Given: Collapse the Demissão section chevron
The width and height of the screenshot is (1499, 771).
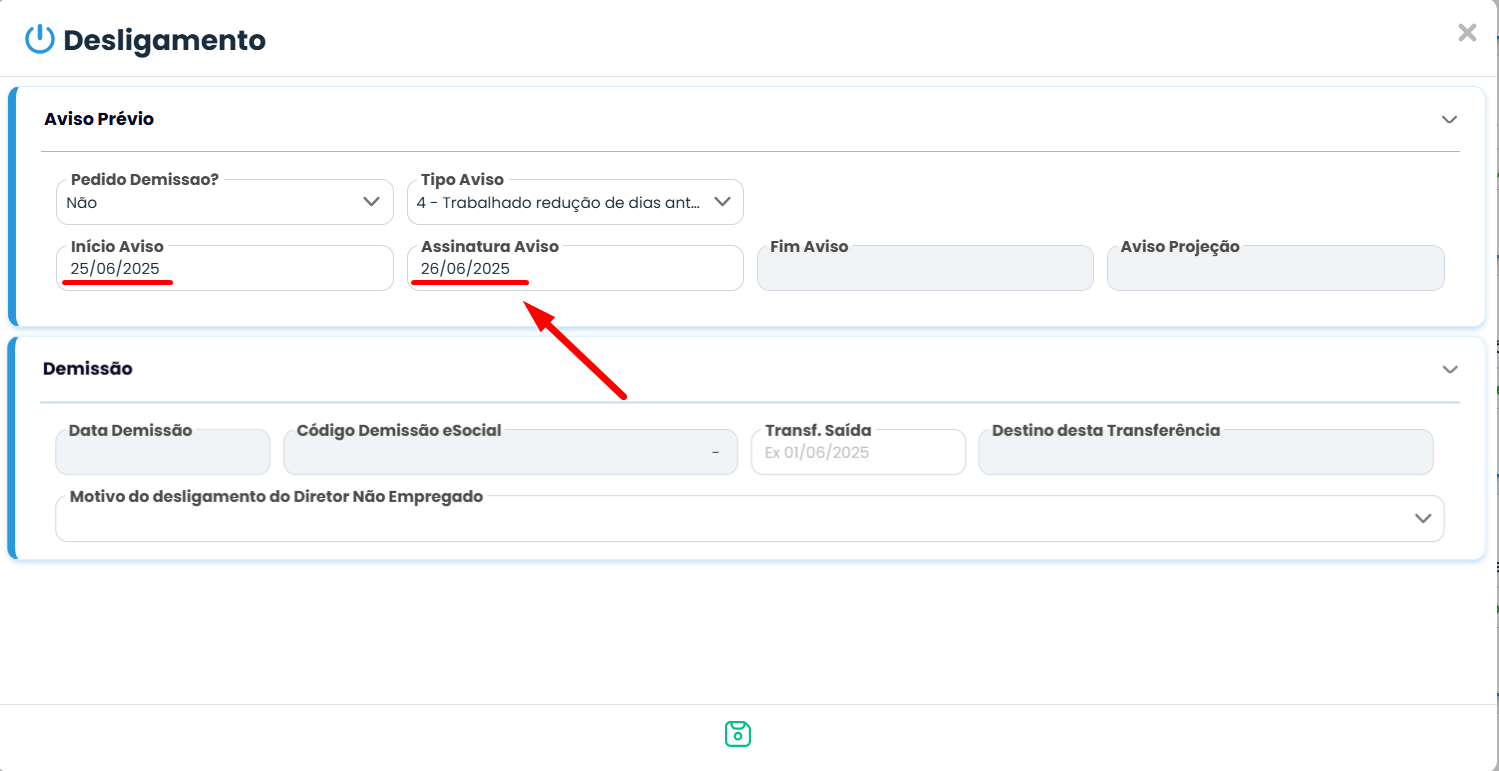Looking at the screenshot, I should [x=1449, y=369].
